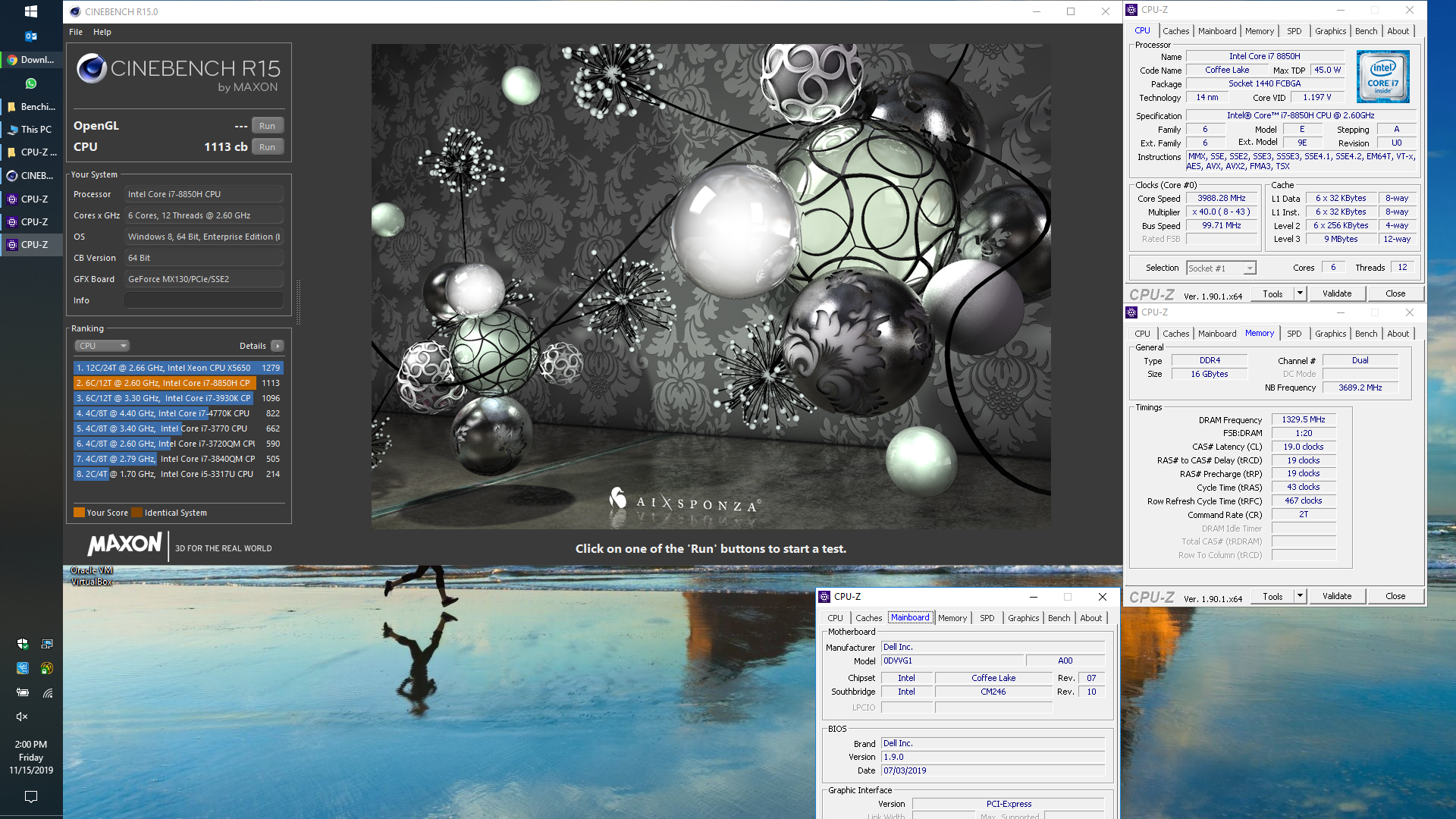The width and height of the screenshot is (1456, 819).
Task: Open the Action Center notification icon
Action: click(x=31, y=796)
